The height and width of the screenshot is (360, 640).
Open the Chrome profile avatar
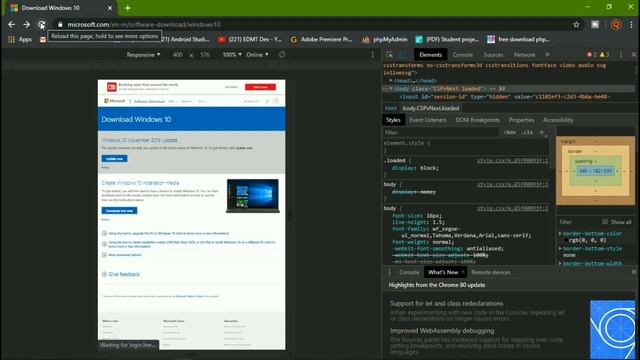(616, 24)
